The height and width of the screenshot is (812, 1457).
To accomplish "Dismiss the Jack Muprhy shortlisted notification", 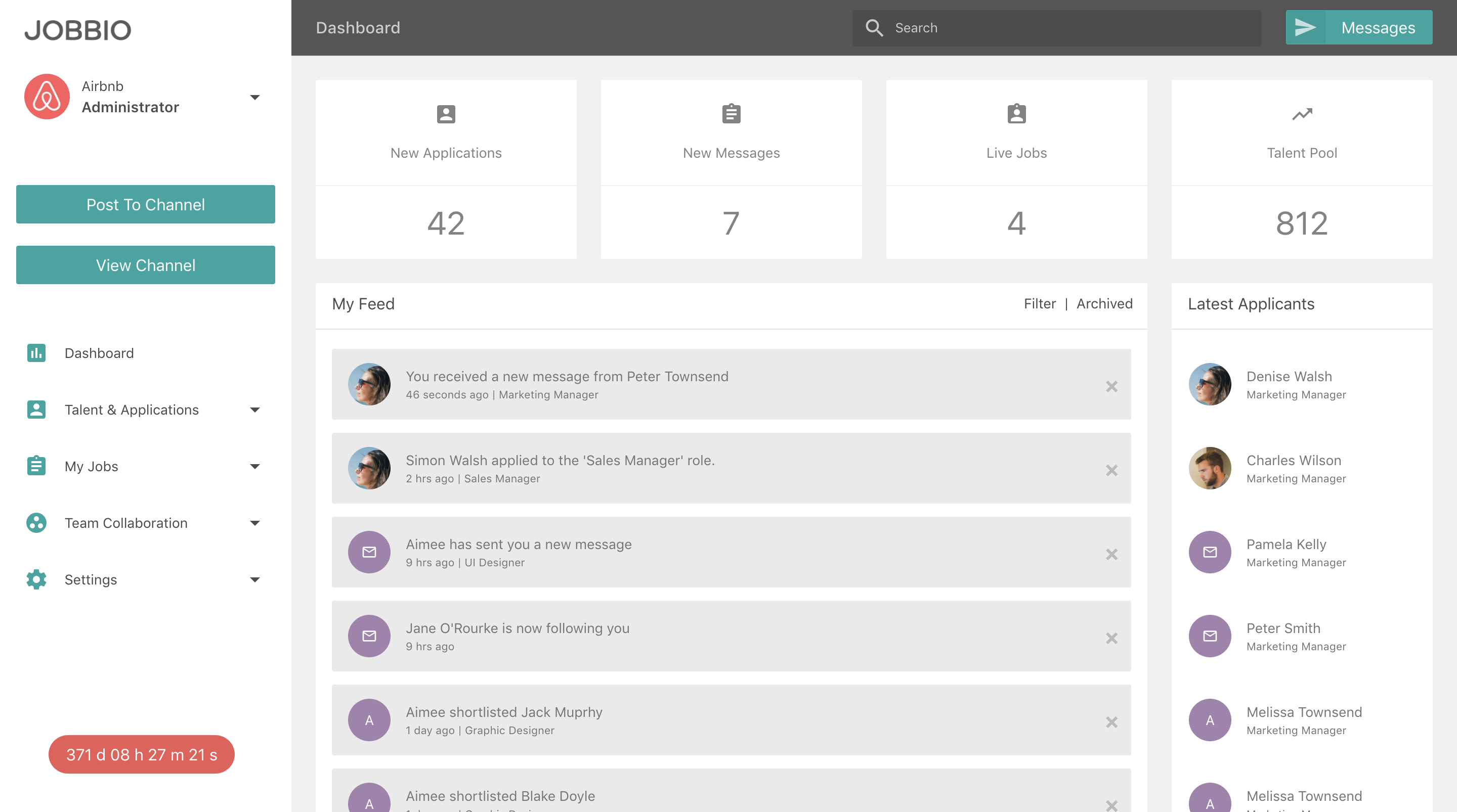I will coord(1111,722).
